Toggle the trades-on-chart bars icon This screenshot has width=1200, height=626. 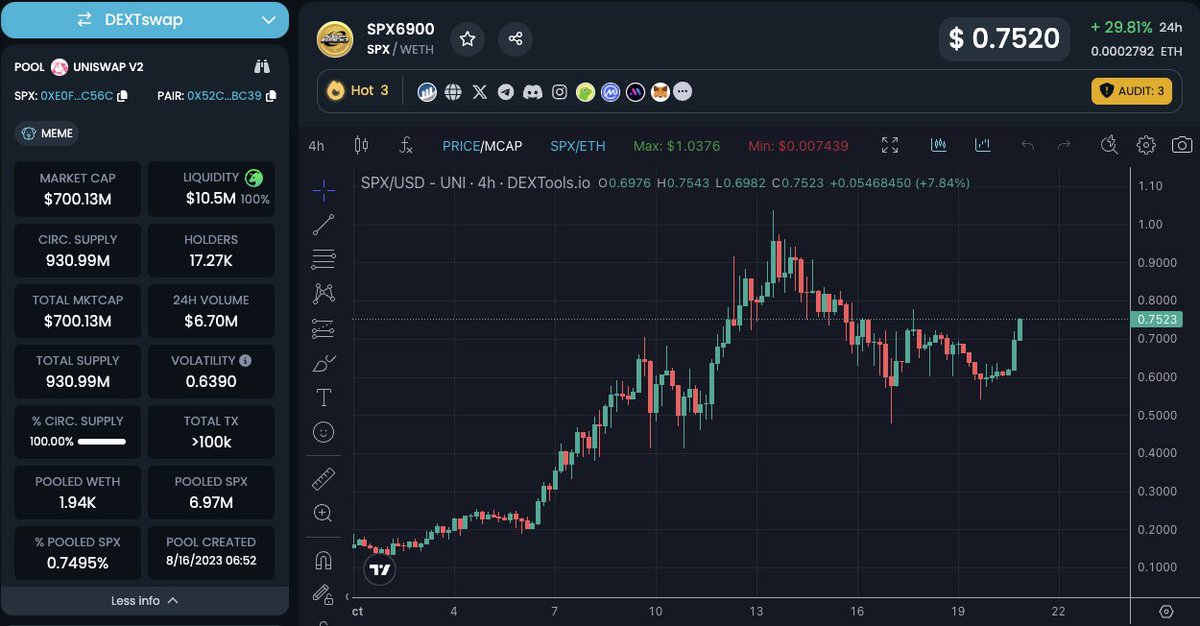[938, 146]
